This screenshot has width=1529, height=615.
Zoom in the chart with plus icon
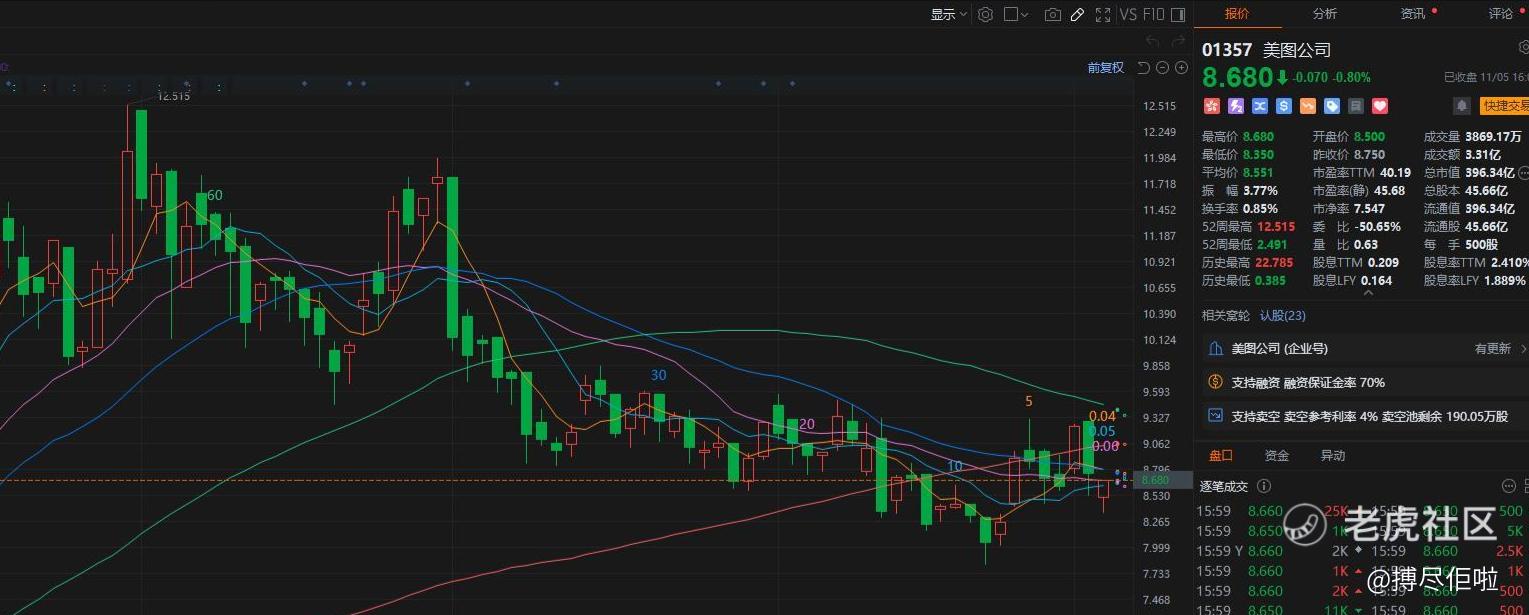(1181, 68)
